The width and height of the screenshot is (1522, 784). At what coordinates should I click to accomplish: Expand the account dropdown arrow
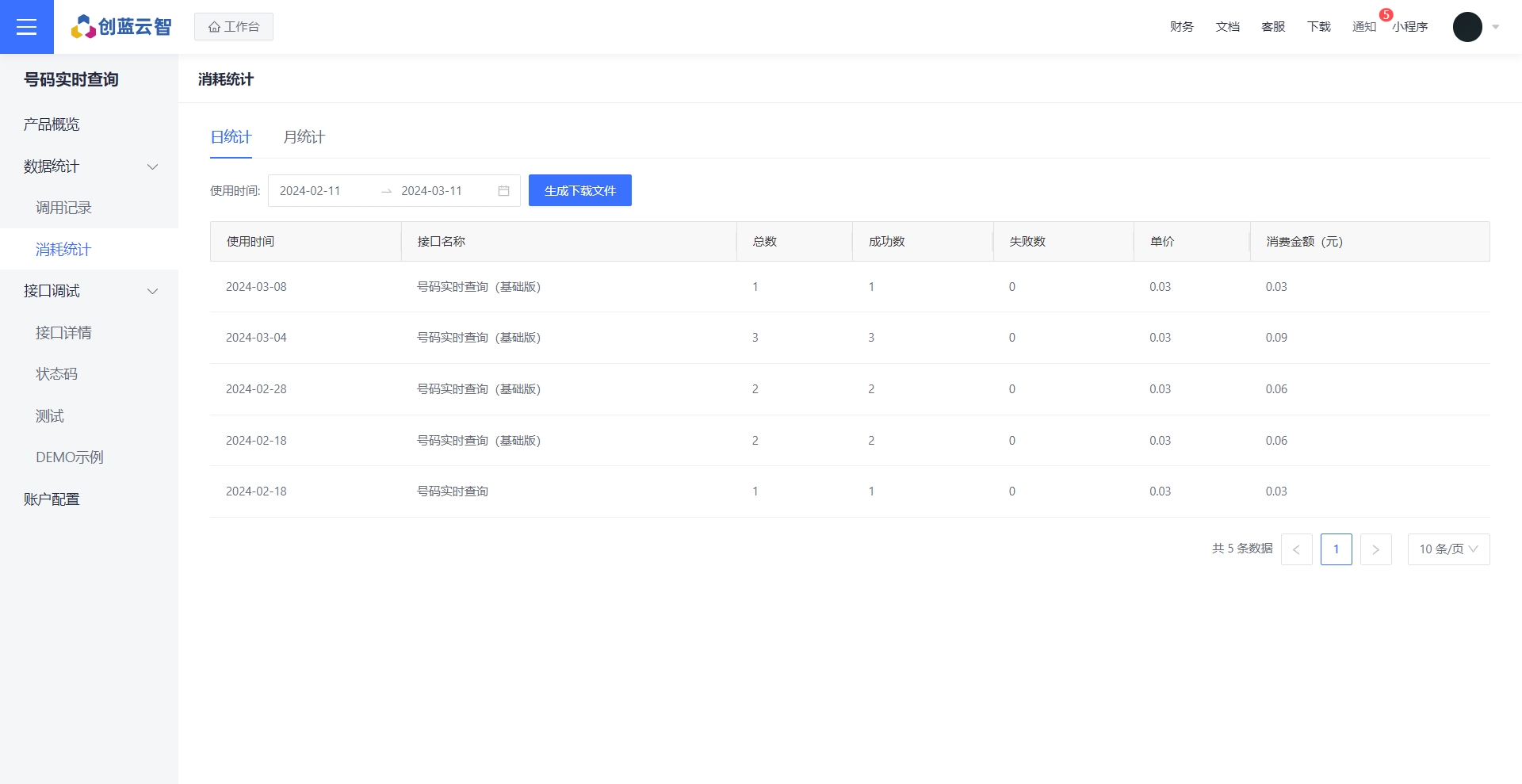point(1496,27)
